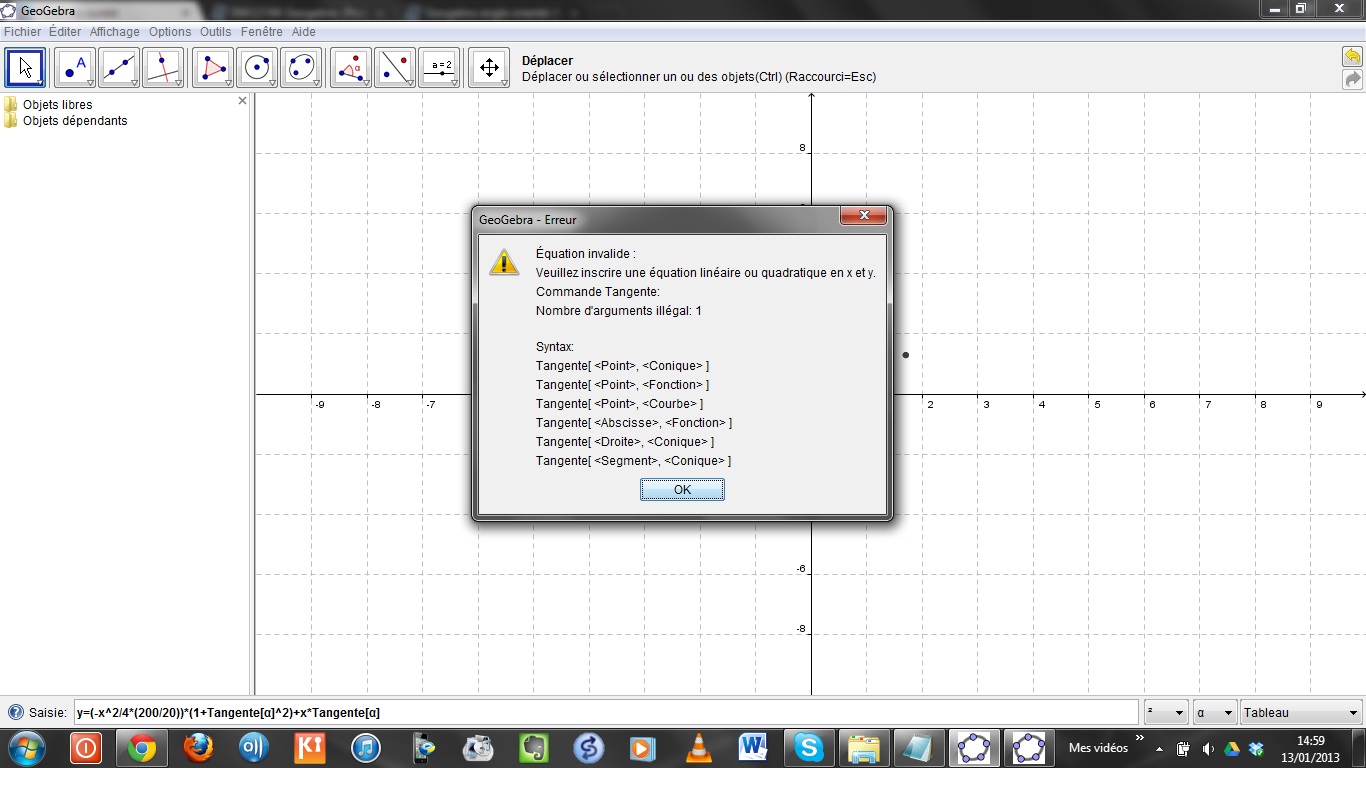The height and width of the screenshot is (808, 1366).
Task: Click the -9 label on the x-axis
Action: (320, 405)
